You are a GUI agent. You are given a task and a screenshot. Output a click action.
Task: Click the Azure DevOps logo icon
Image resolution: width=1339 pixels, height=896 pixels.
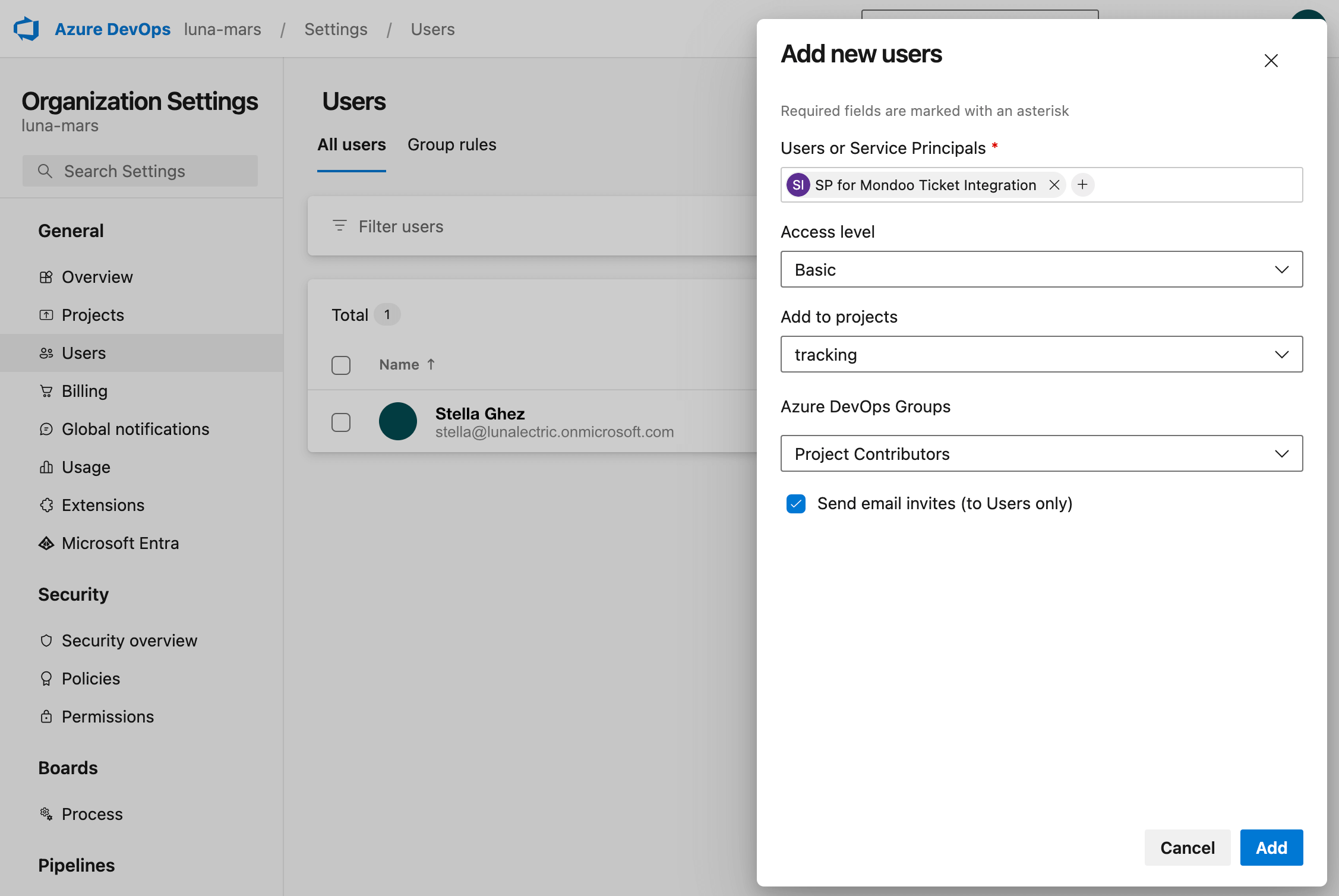[26, 28]
